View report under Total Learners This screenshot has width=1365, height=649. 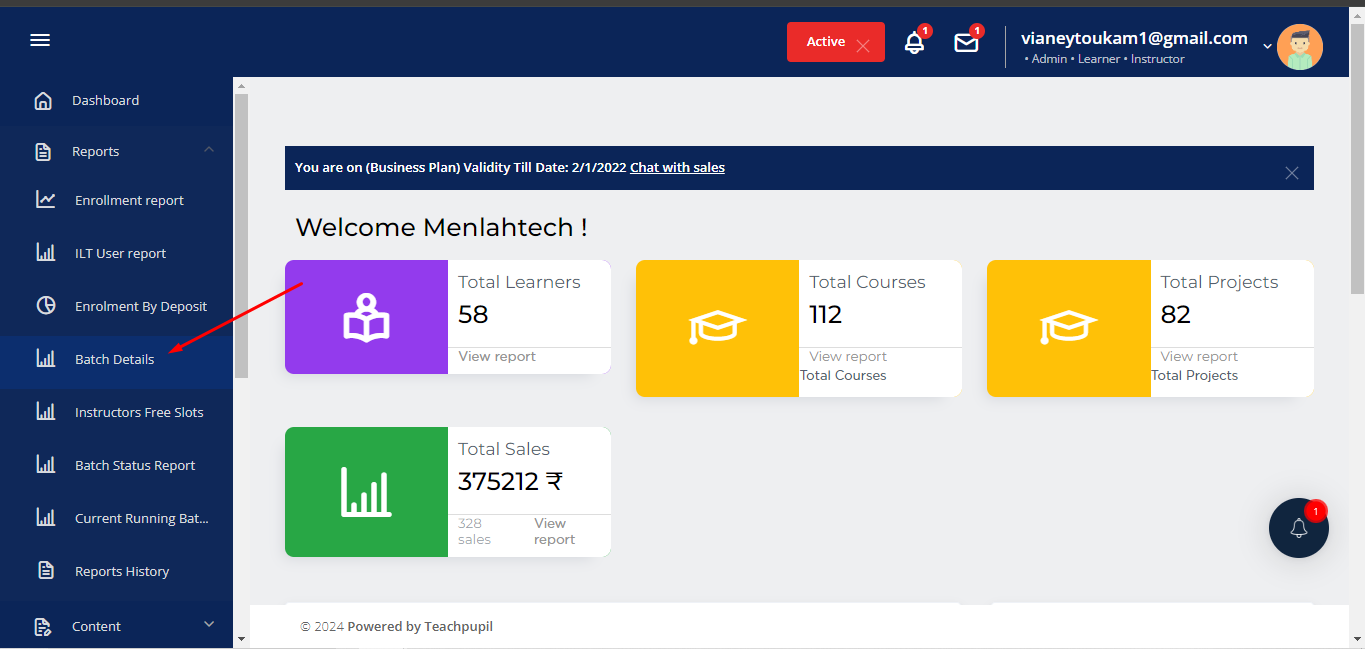pos(497,356)
